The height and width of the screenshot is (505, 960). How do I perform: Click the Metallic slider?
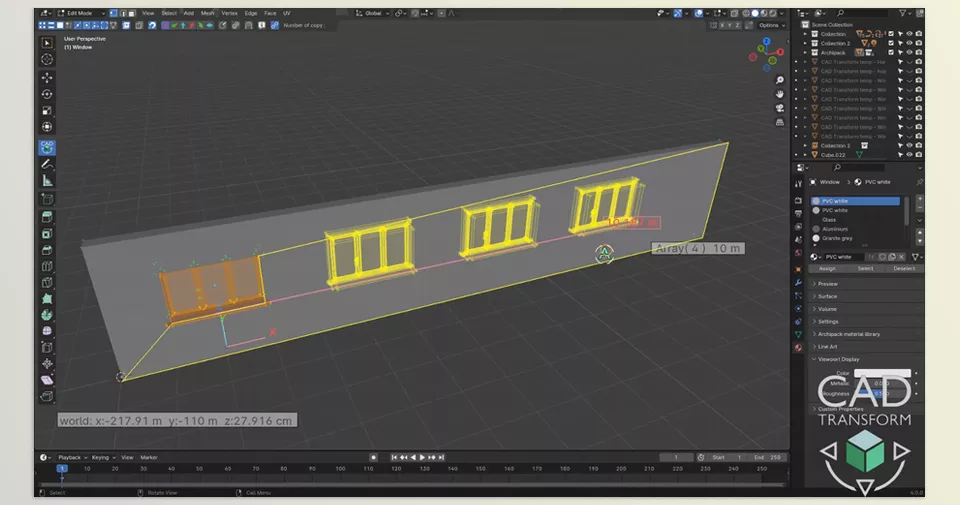[x=882, y=383]
